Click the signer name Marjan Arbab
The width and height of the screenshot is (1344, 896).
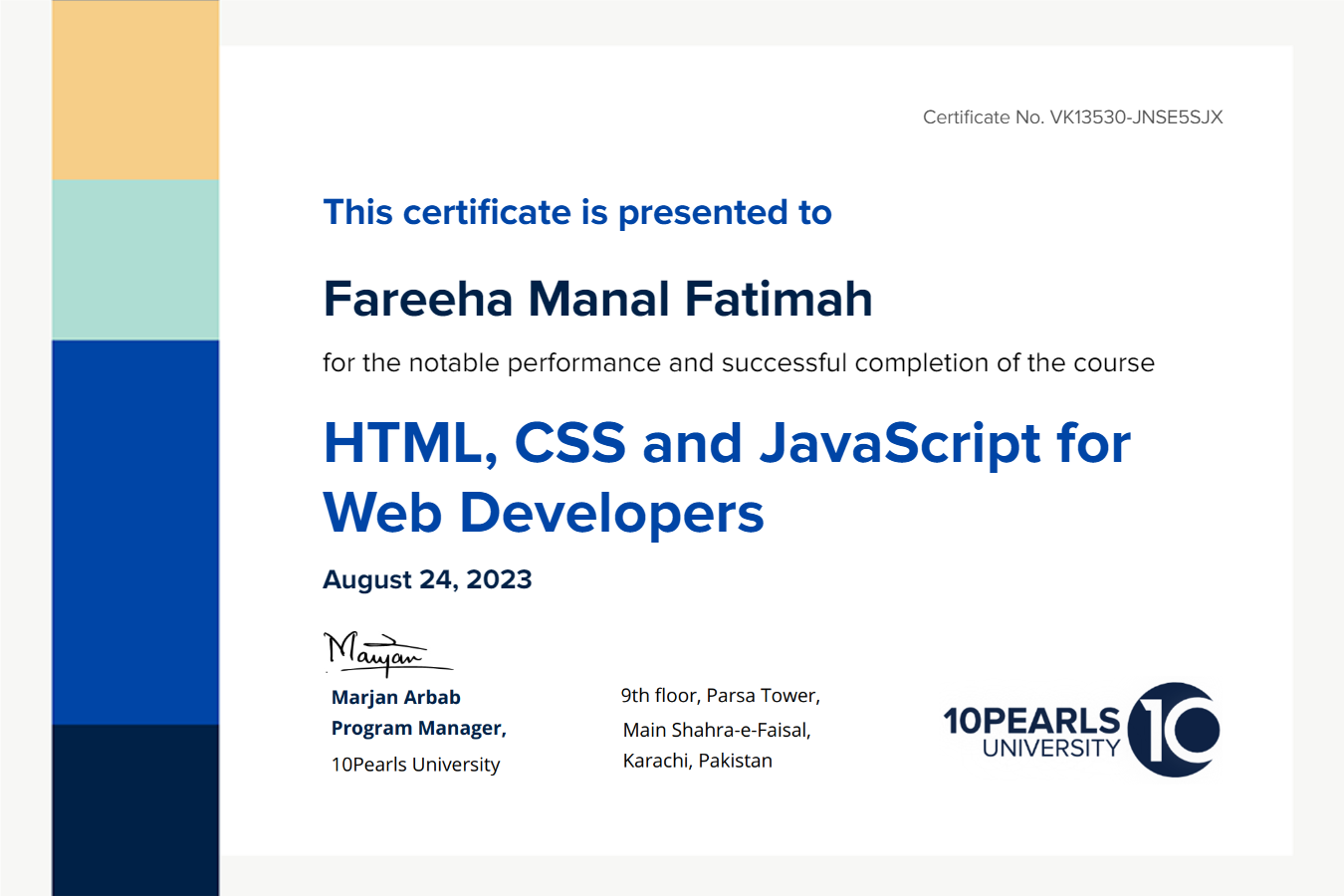point(395,697)
